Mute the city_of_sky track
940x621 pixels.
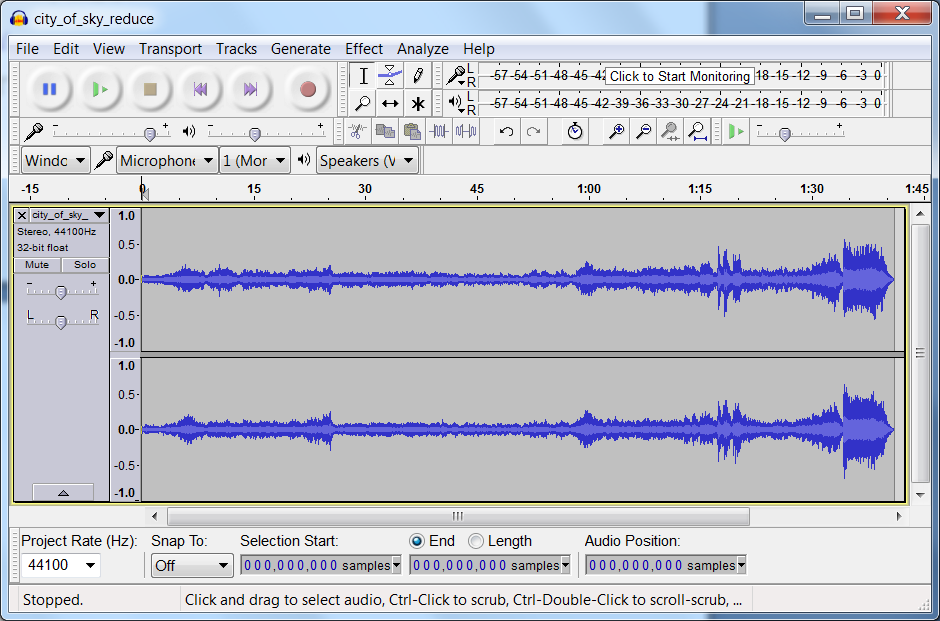click(x=37, y=265)
